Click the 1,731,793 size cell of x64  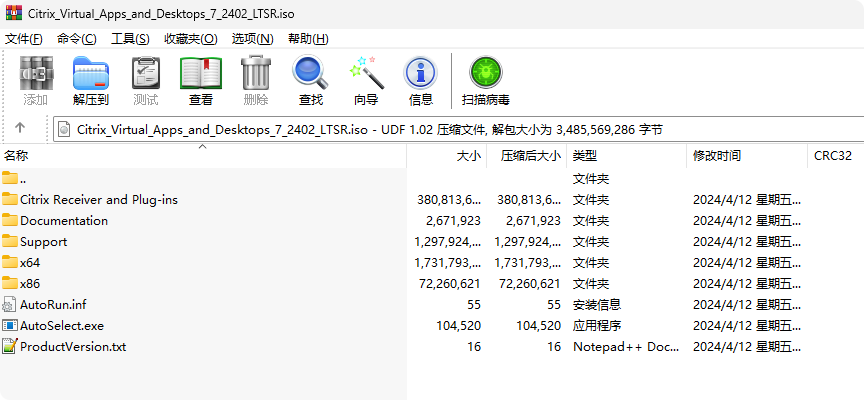click(447, 262)
